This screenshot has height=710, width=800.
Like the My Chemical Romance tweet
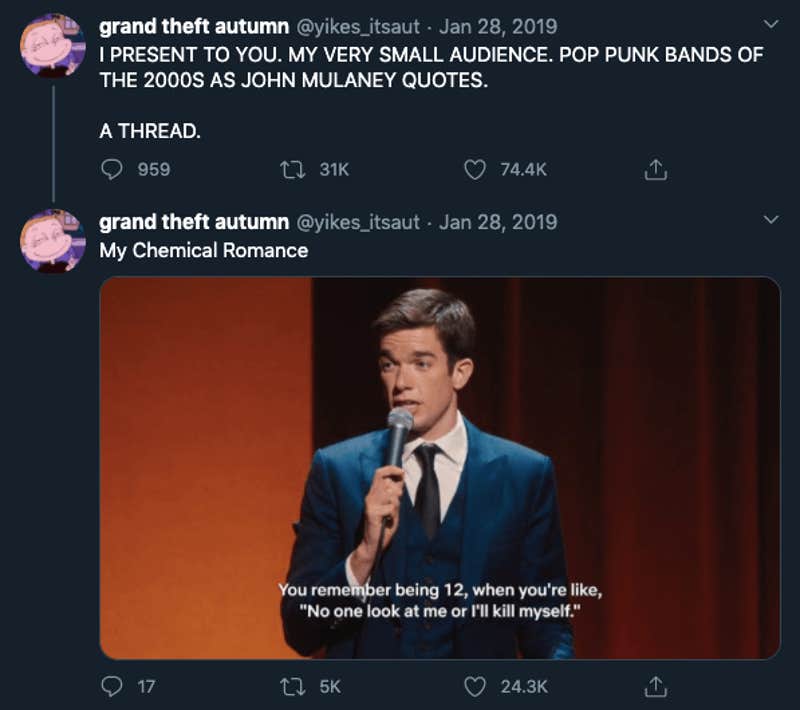coord(477,688)
